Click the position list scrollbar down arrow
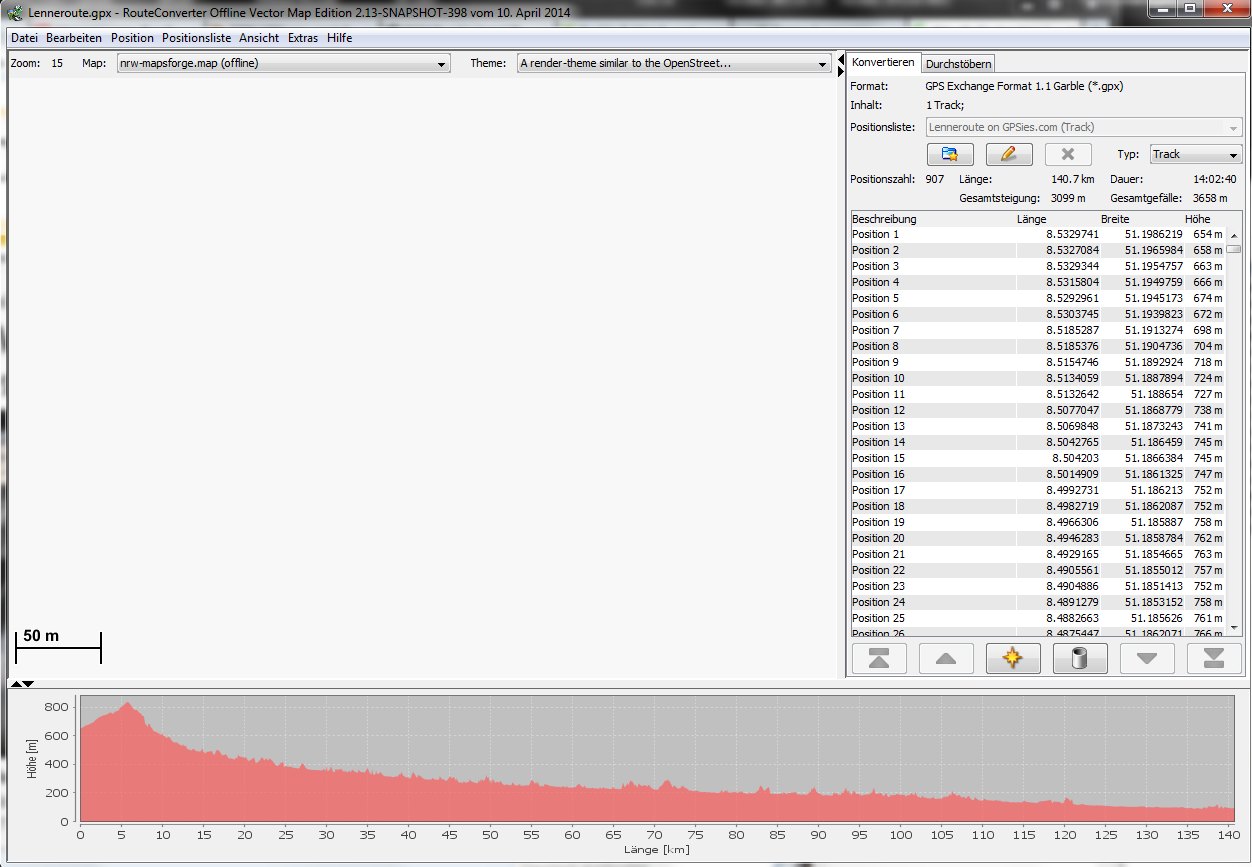Image resolution: width=1252 pixels, height=867 pixels. [x=1234, y=626]
